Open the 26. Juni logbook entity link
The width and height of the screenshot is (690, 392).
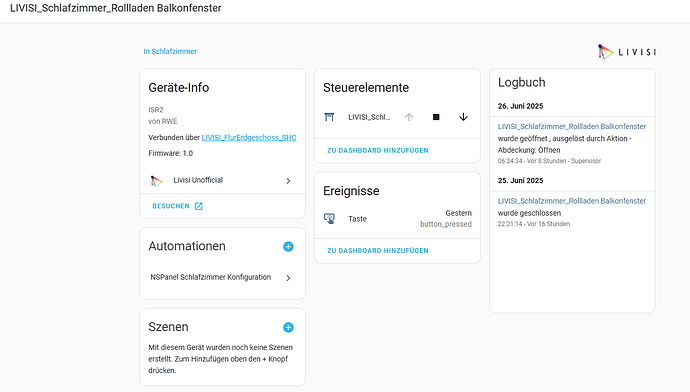pyautogui.click(x=572, y=126)
